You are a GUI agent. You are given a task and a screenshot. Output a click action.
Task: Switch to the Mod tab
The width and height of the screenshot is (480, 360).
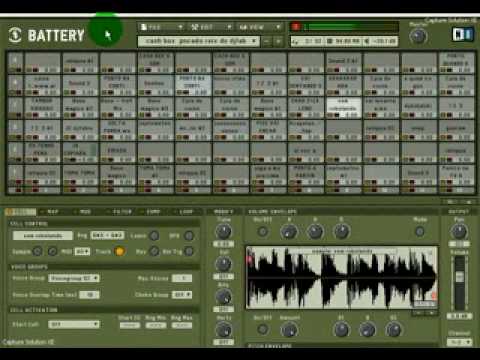click(x=85, y=212)
